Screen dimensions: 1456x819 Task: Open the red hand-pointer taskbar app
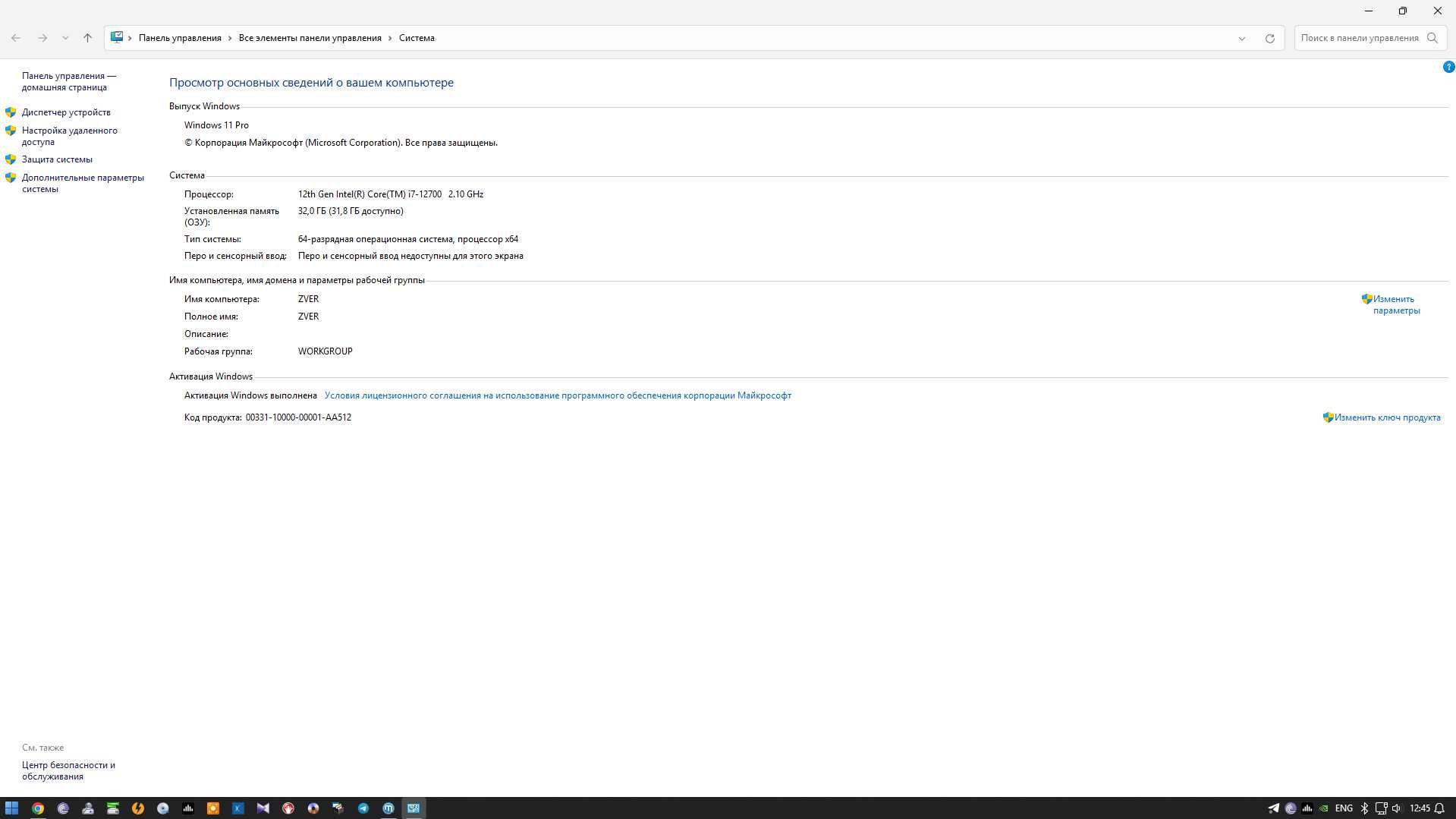pos(288,808)
